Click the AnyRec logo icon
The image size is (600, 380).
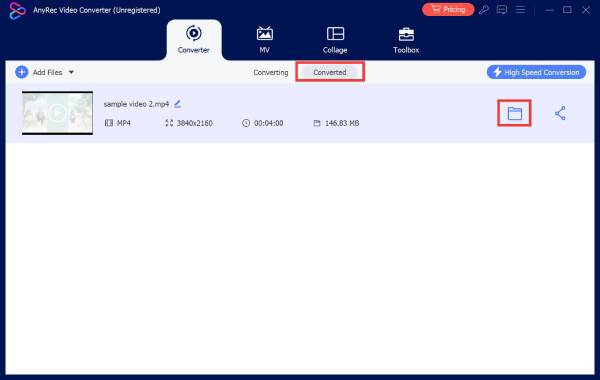coord(17,11)
